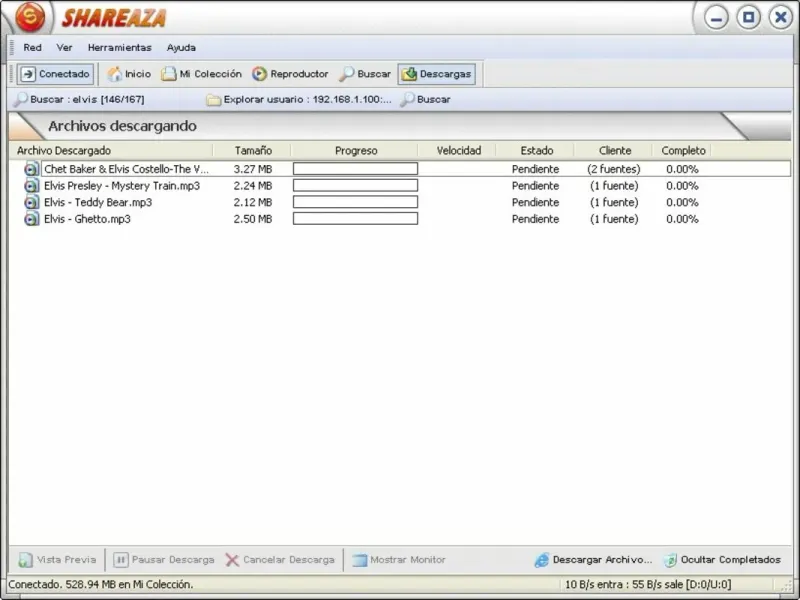Click audio icon of Mystery Train file
This screenshot has width=800, height=600.
click(x=31, y=186)
